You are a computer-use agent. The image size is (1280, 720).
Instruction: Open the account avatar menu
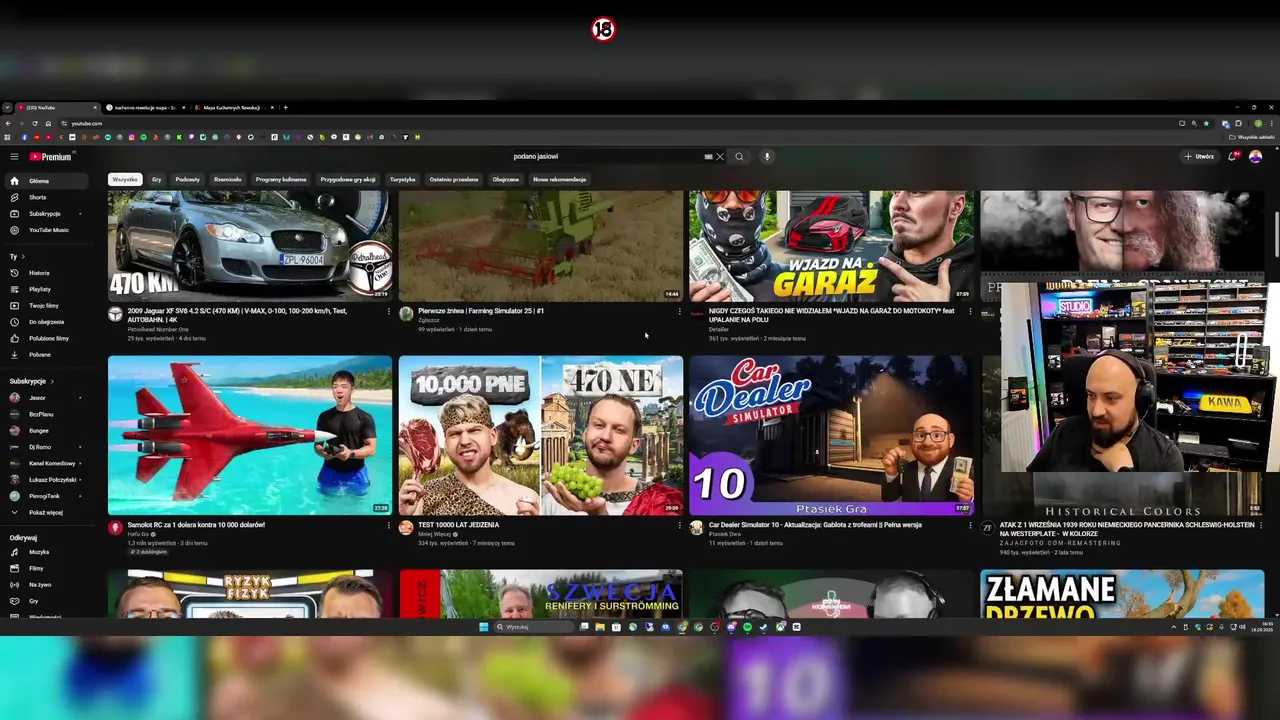(1255, 156)
